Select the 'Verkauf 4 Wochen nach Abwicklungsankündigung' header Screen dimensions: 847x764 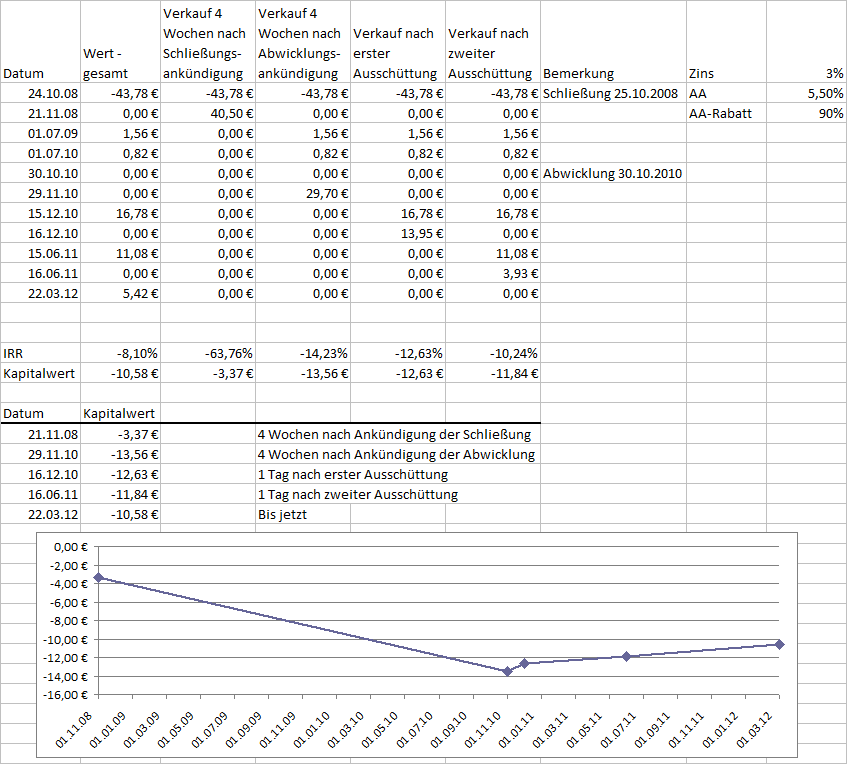(x=303, y=42)
